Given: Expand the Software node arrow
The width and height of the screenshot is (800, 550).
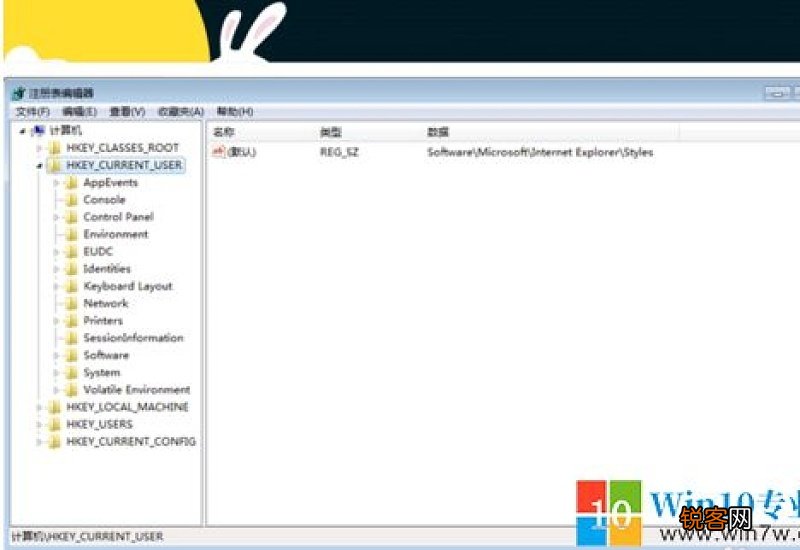Looking at the screenshot, I should [x=56, y=356].
